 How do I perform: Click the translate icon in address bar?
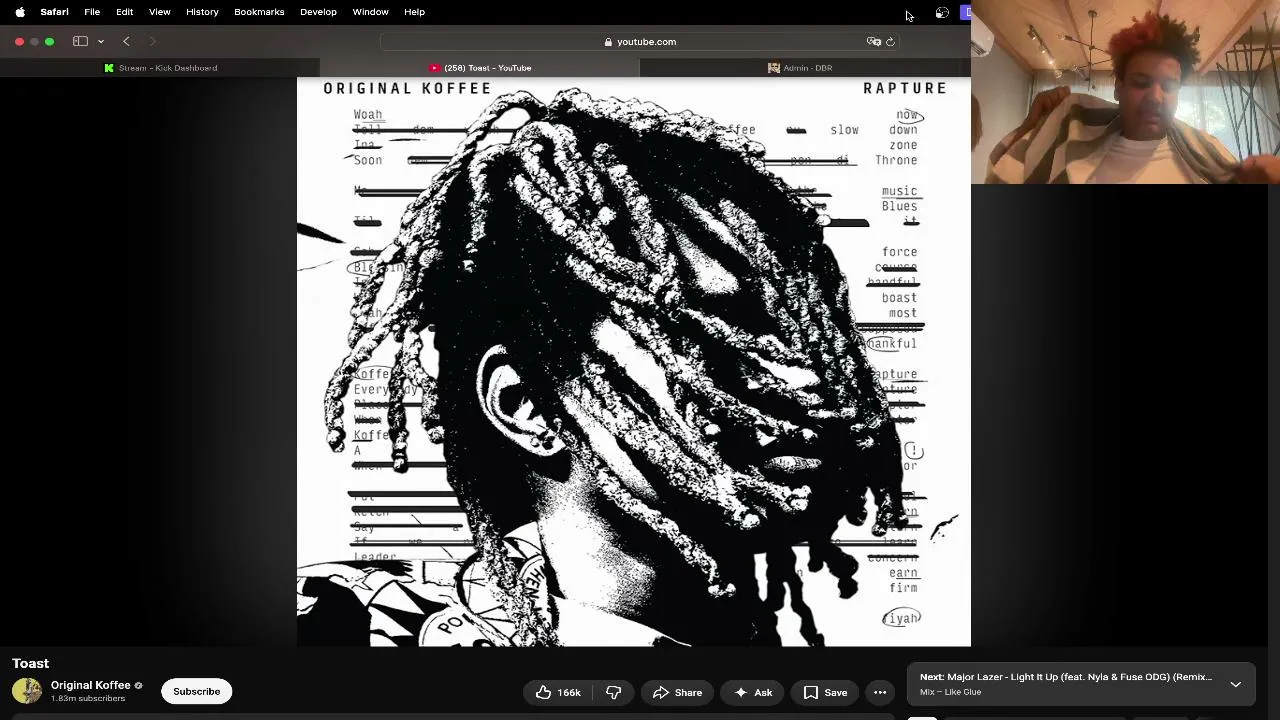tap(874, 42)
